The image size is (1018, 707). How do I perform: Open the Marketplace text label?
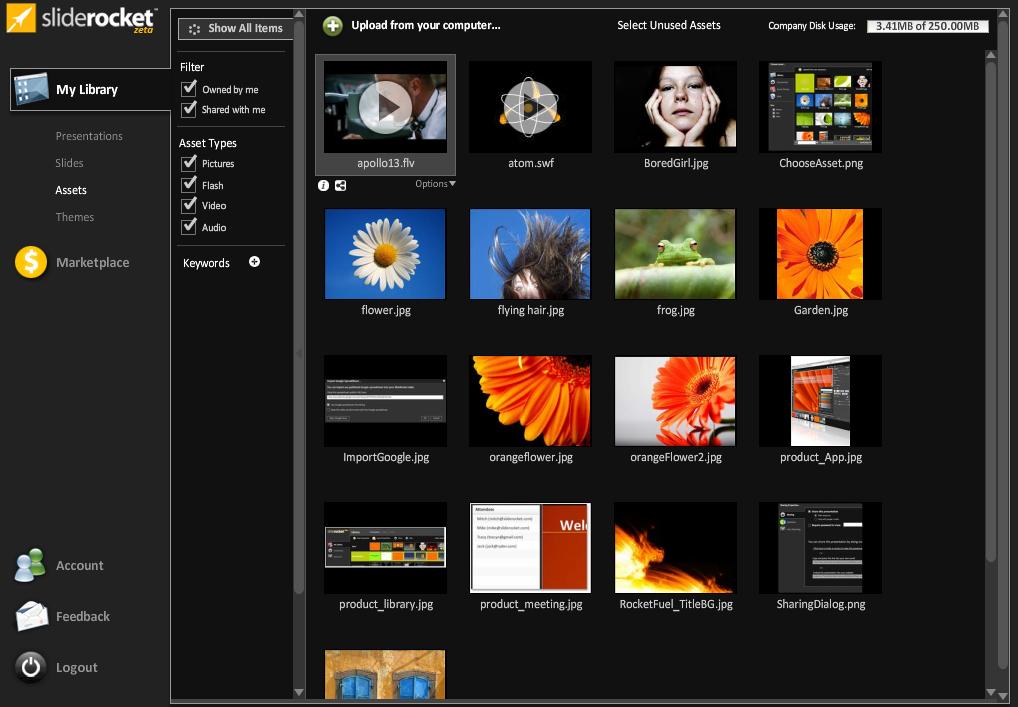pos(92,262)
